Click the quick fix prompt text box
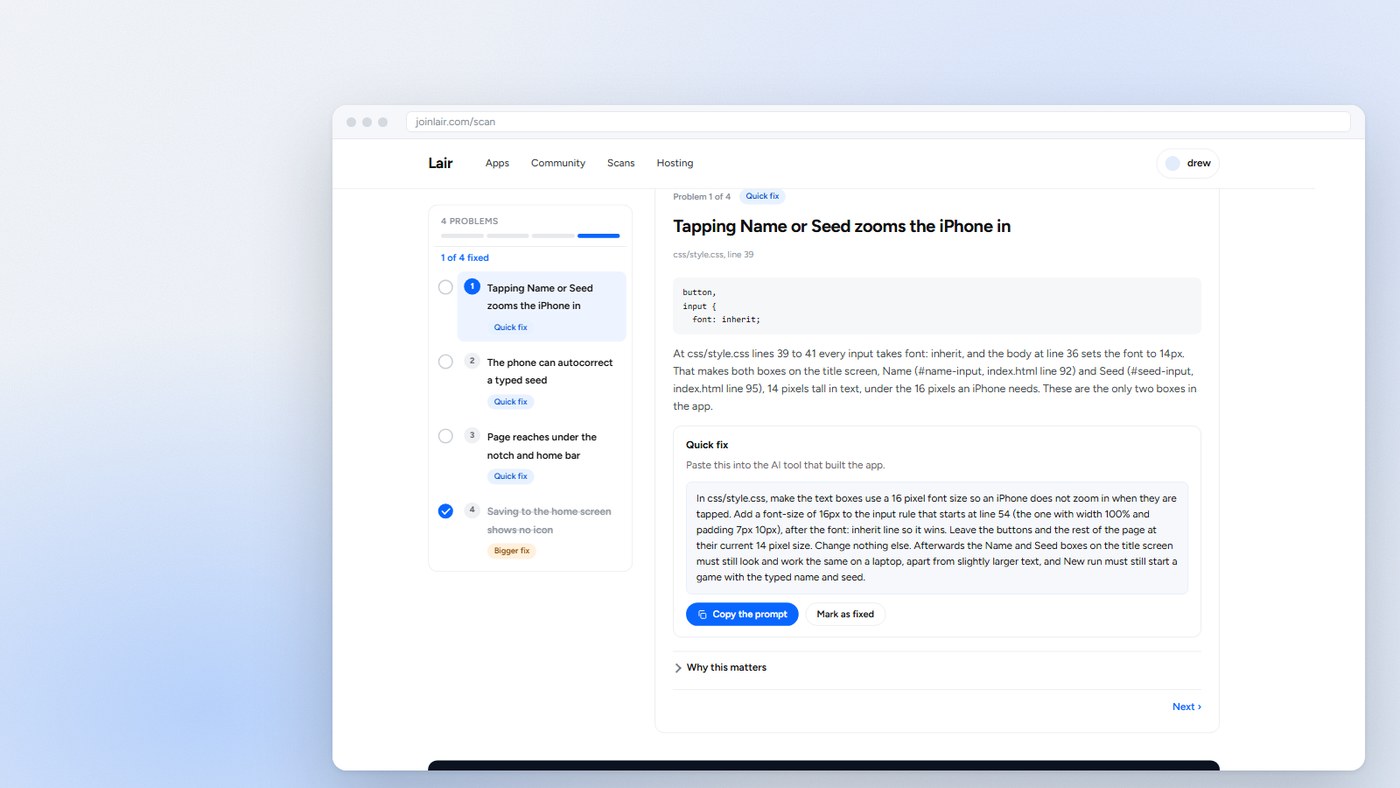This screenshot has width=1400, height=788. click(937, 538)
